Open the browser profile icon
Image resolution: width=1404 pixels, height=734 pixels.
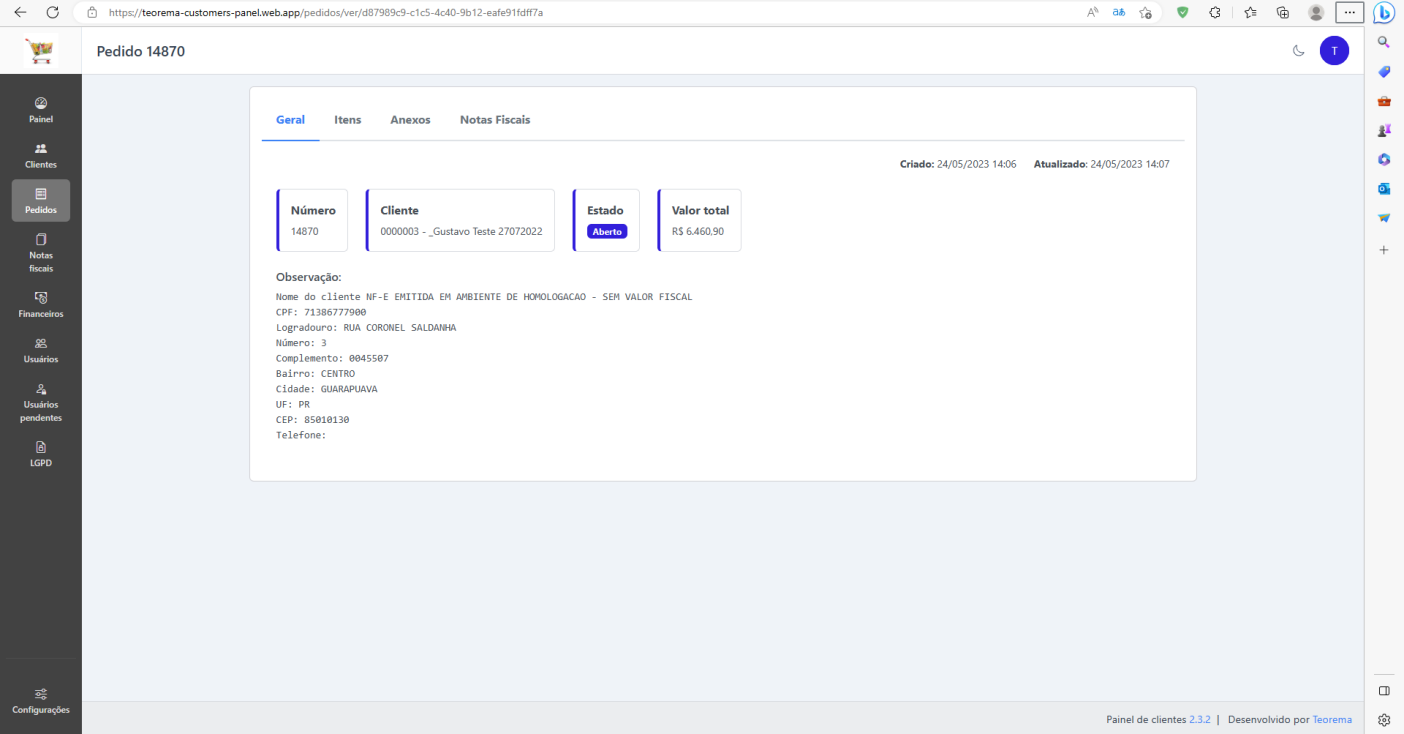pos(1316,13)
